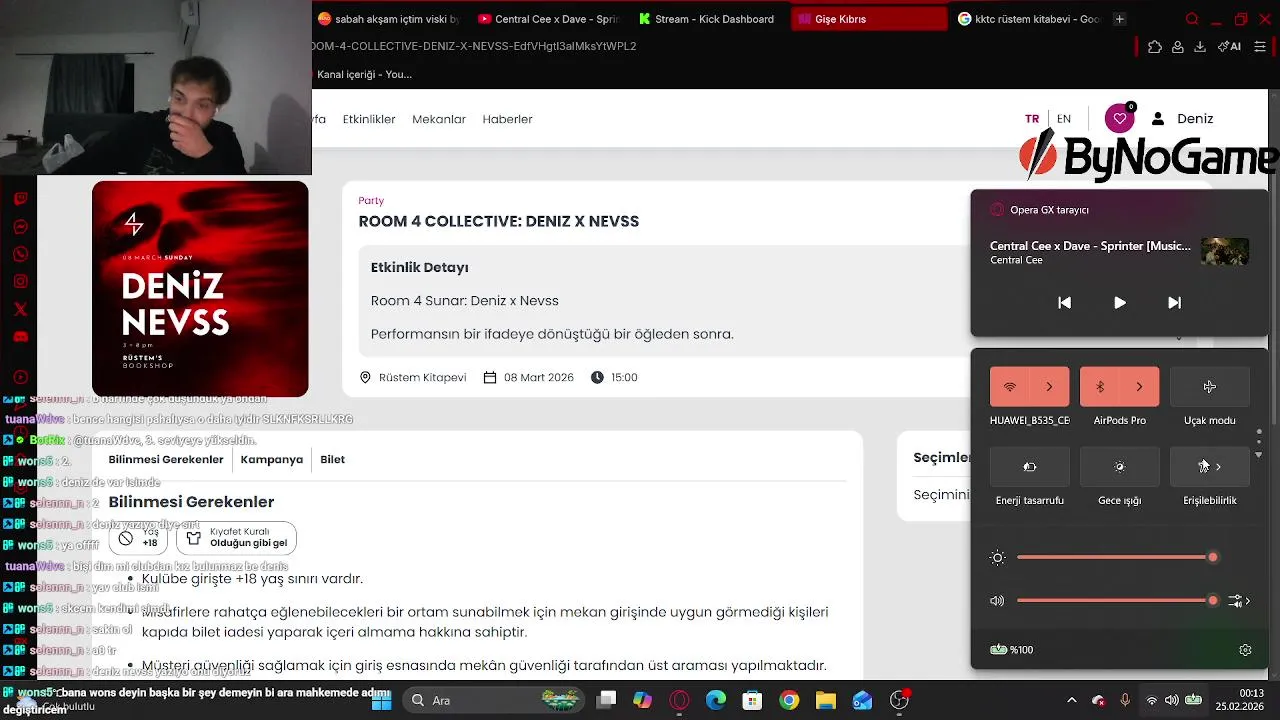Switch to the Stream - Kick Dashboard tab
This screenshot has width=1280, height=720.
[x=706, y=19]
